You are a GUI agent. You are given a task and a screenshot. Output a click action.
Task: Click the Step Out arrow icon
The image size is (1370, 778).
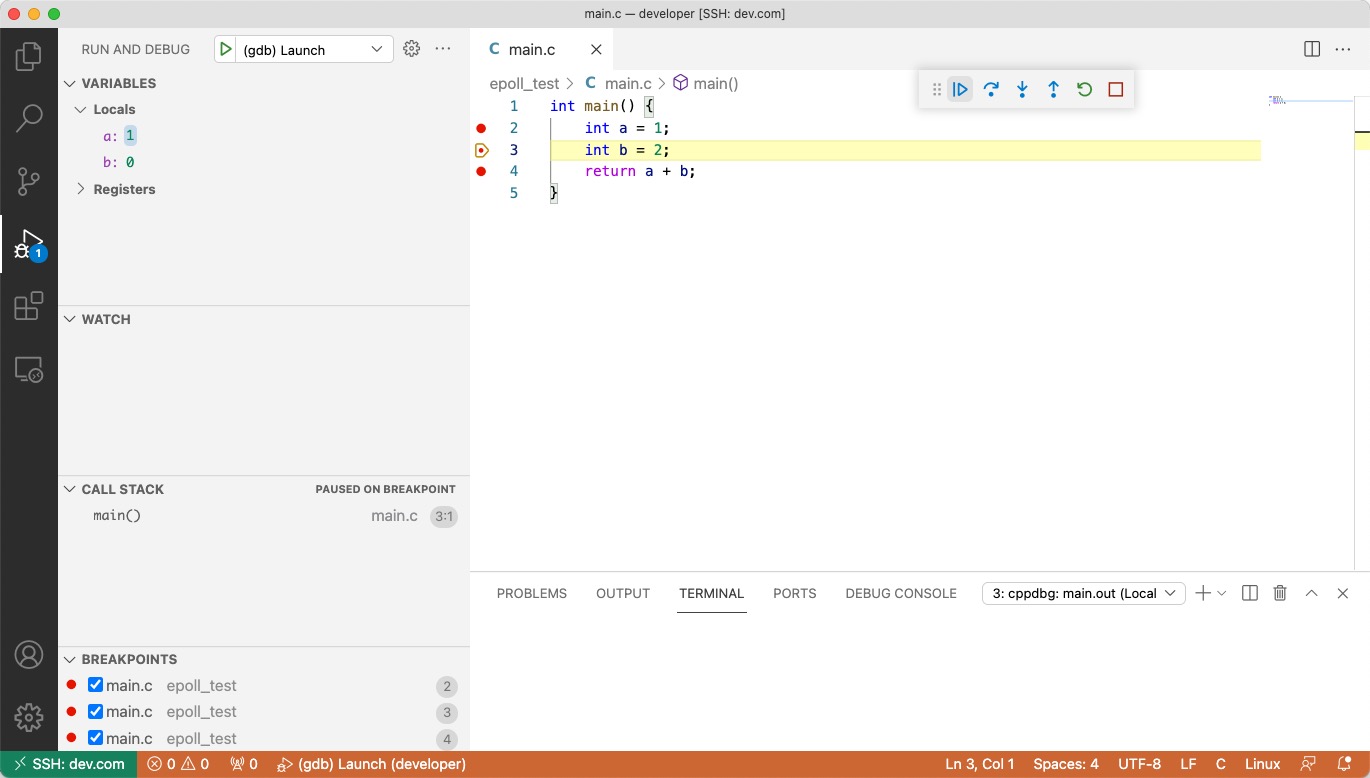1053,90
